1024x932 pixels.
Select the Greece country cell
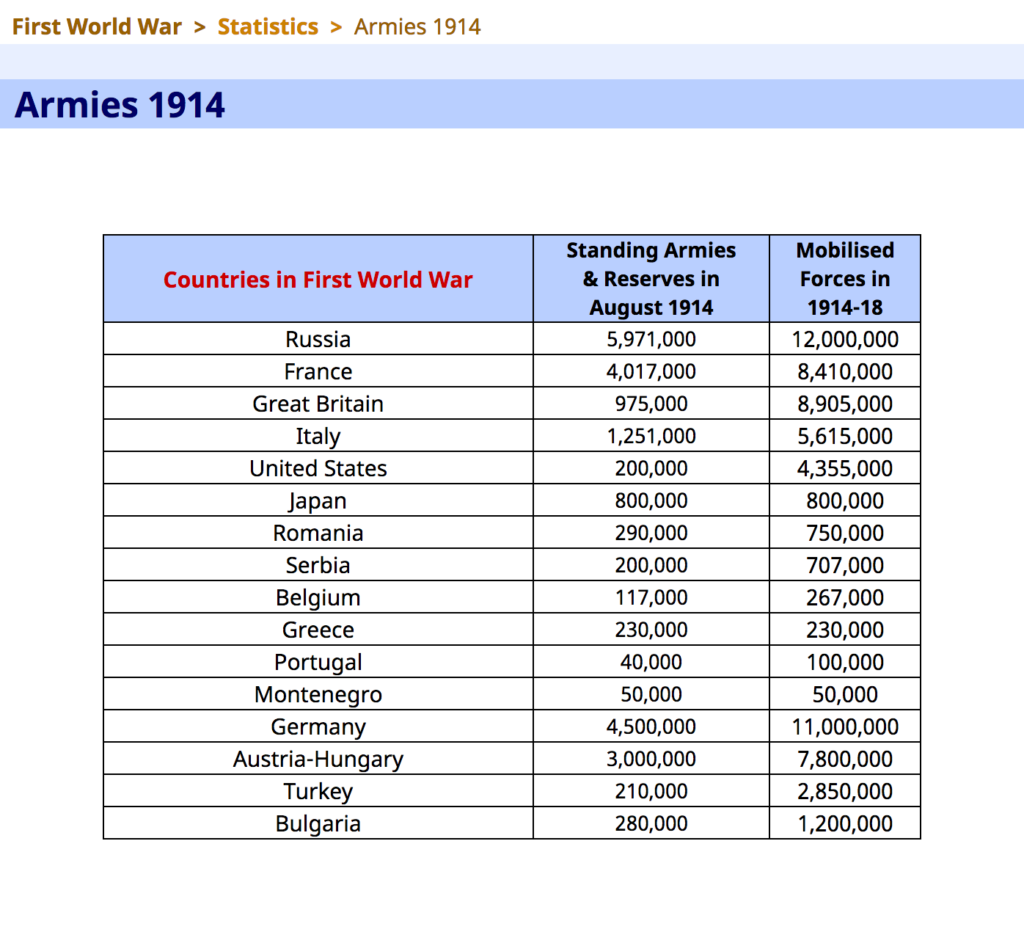(x=318, y=630)
